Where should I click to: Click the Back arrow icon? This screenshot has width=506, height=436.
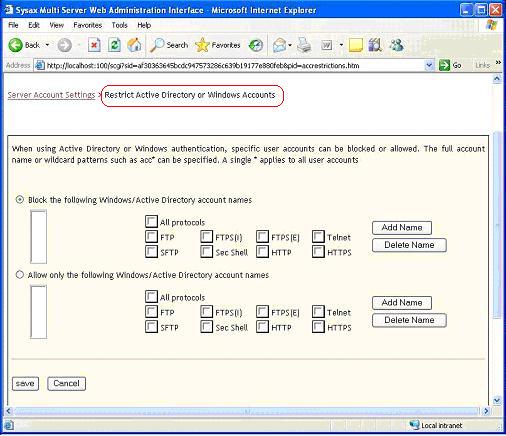15,45
